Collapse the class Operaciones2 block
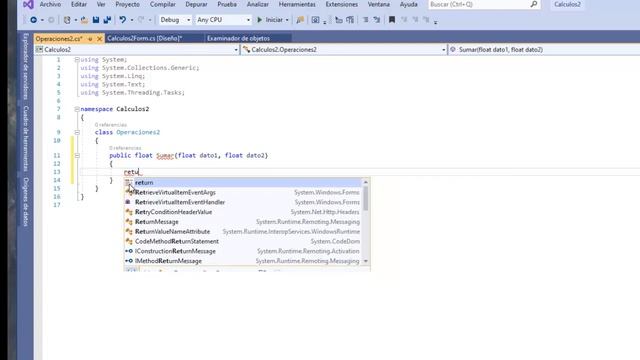Viewport: 640px width, 360px height. 77,132
